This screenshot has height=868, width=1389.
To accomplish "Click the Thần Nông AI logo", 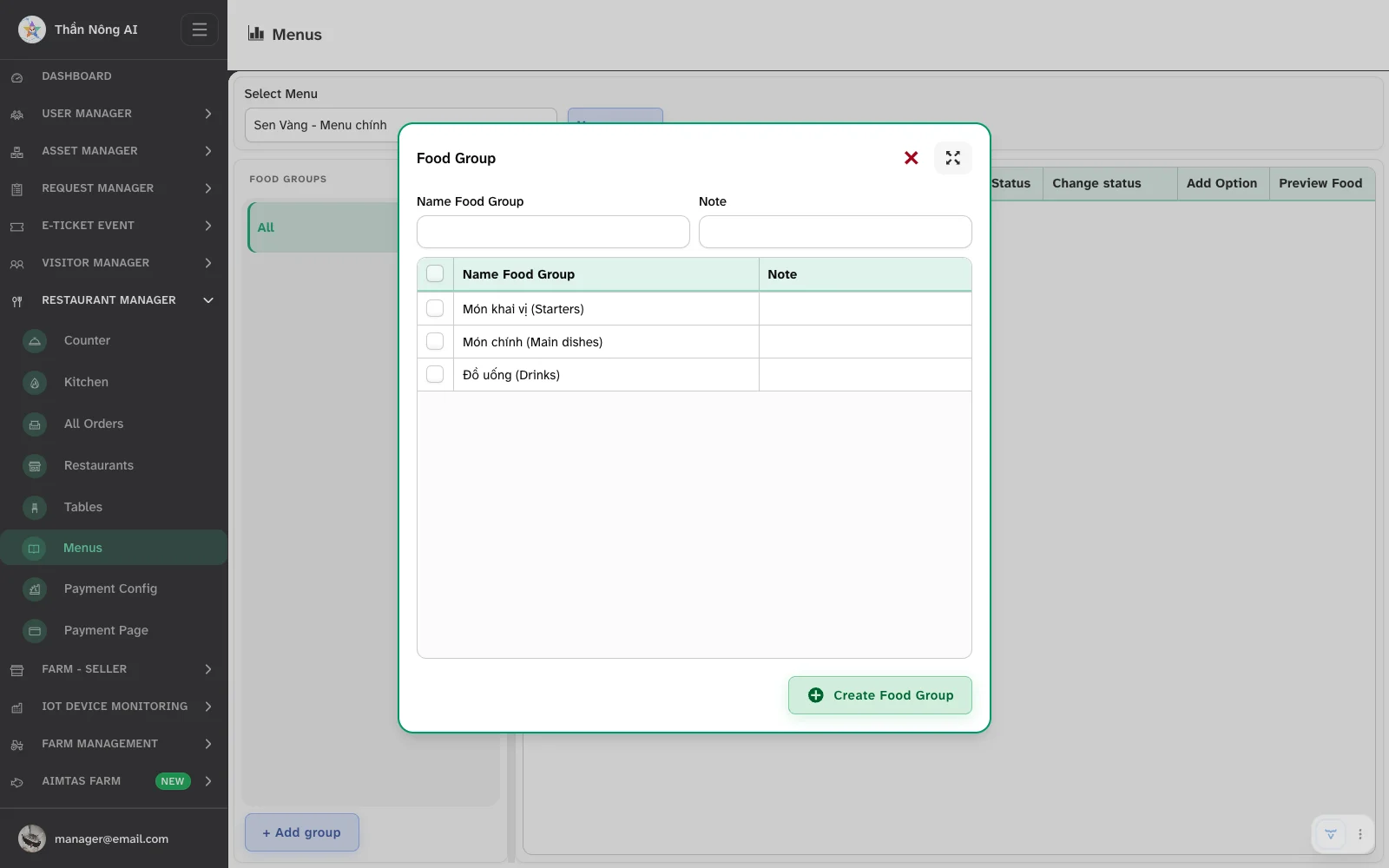I will [x=32, y=30].
